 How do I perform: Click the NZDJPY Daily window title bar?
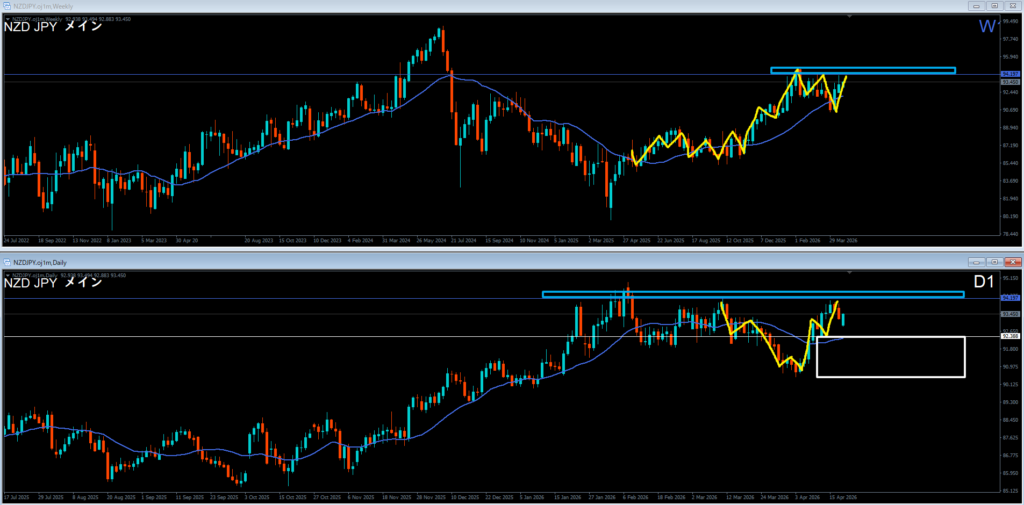coord(400,260)
